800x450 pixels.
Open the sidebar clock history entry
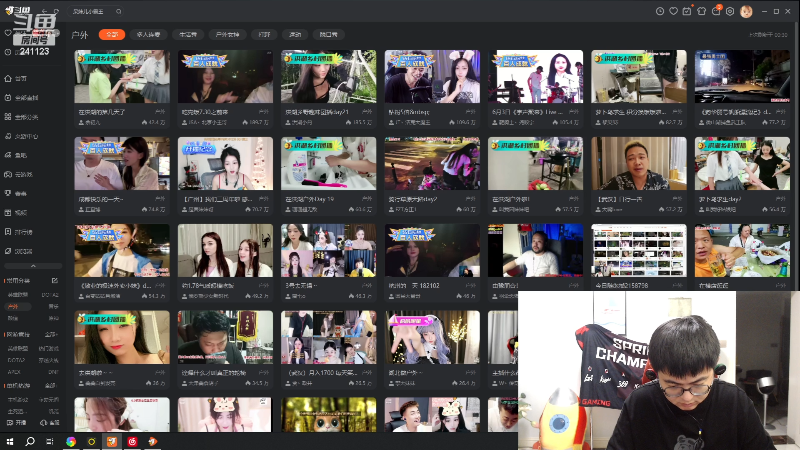pyautogui.click(x=8, y=52)
